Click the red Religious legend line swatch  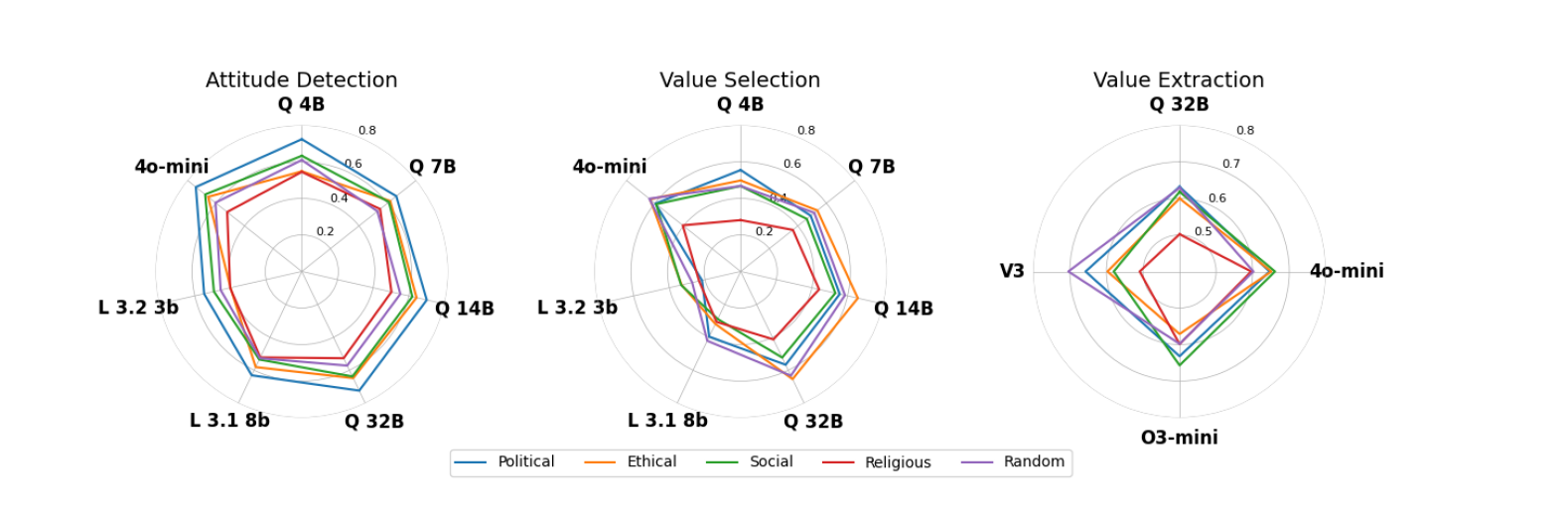(838, 462)
